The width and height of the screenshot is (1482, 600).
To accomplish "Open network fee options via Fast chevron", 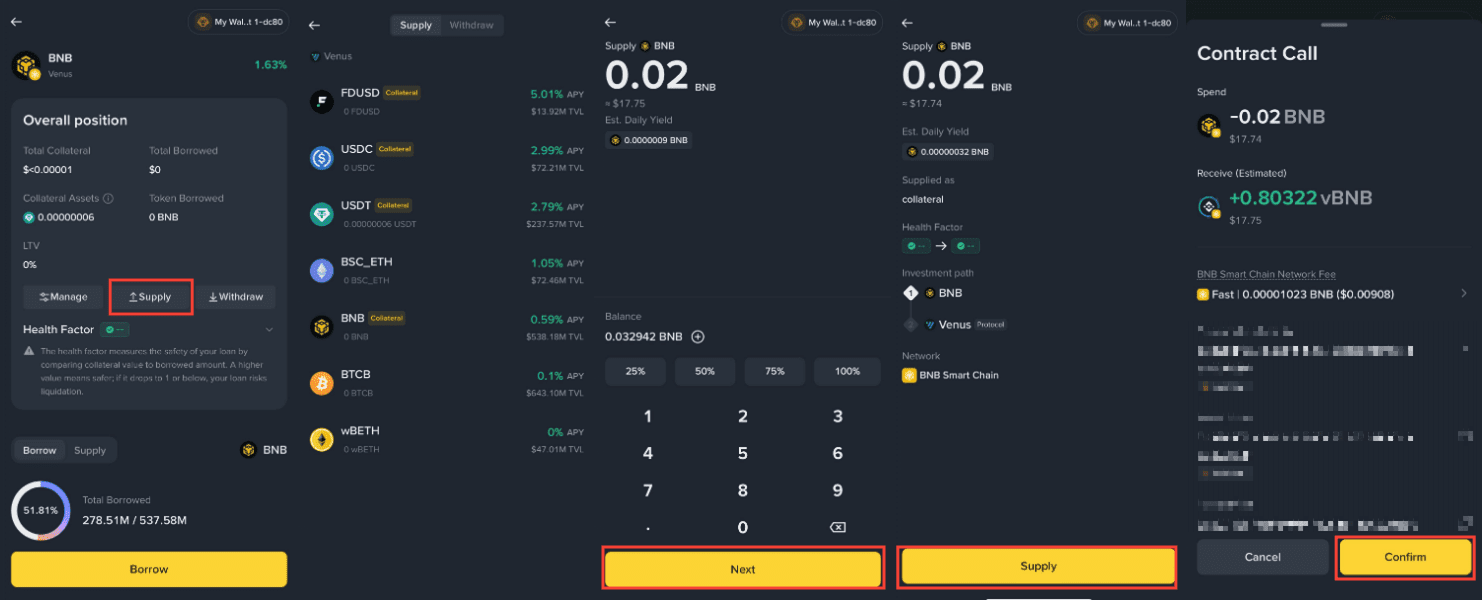I will [x=1463, y=294].
